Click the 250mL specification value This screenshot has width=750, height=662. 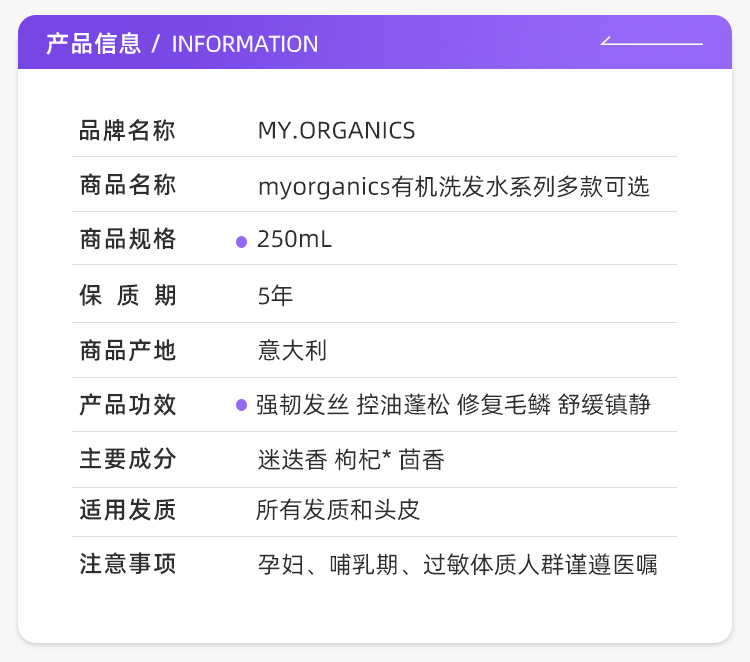pyautogui.click(x=294, y=240)
